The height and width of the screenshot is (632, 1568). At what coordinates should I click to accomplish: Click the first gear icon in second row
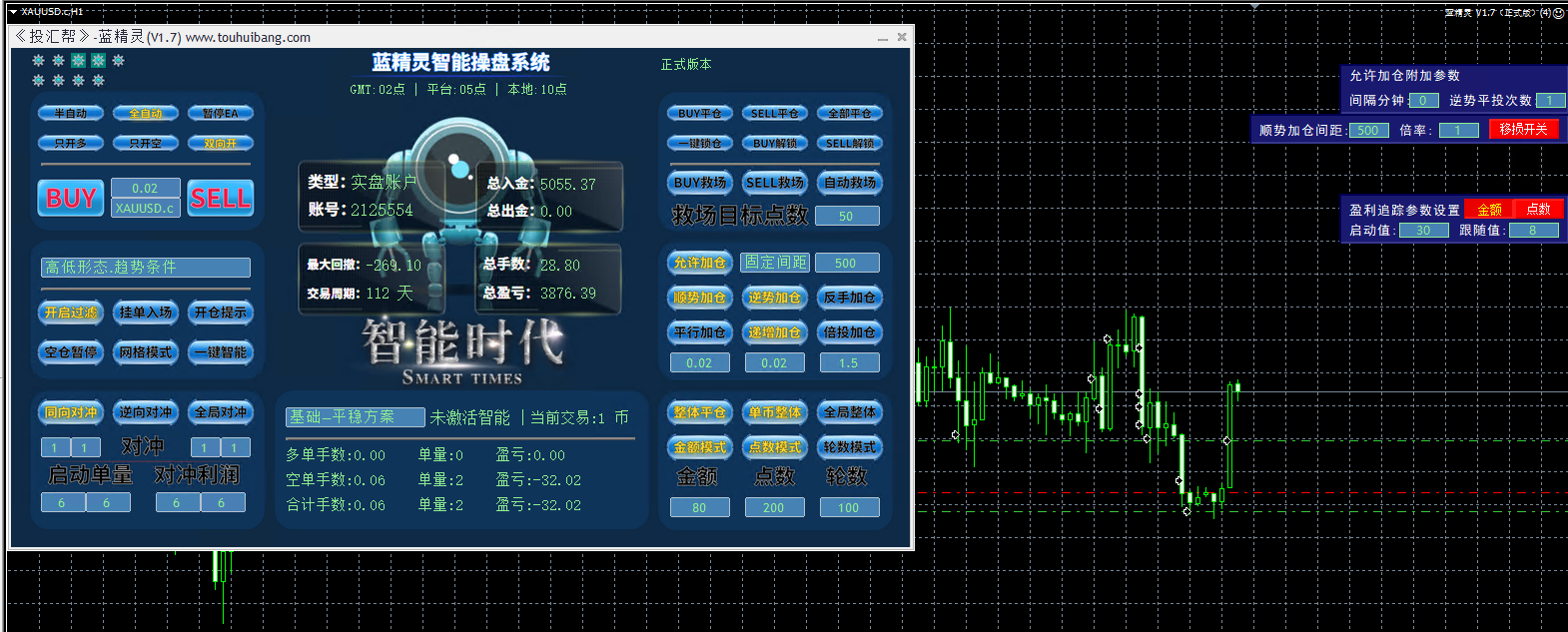38,80
